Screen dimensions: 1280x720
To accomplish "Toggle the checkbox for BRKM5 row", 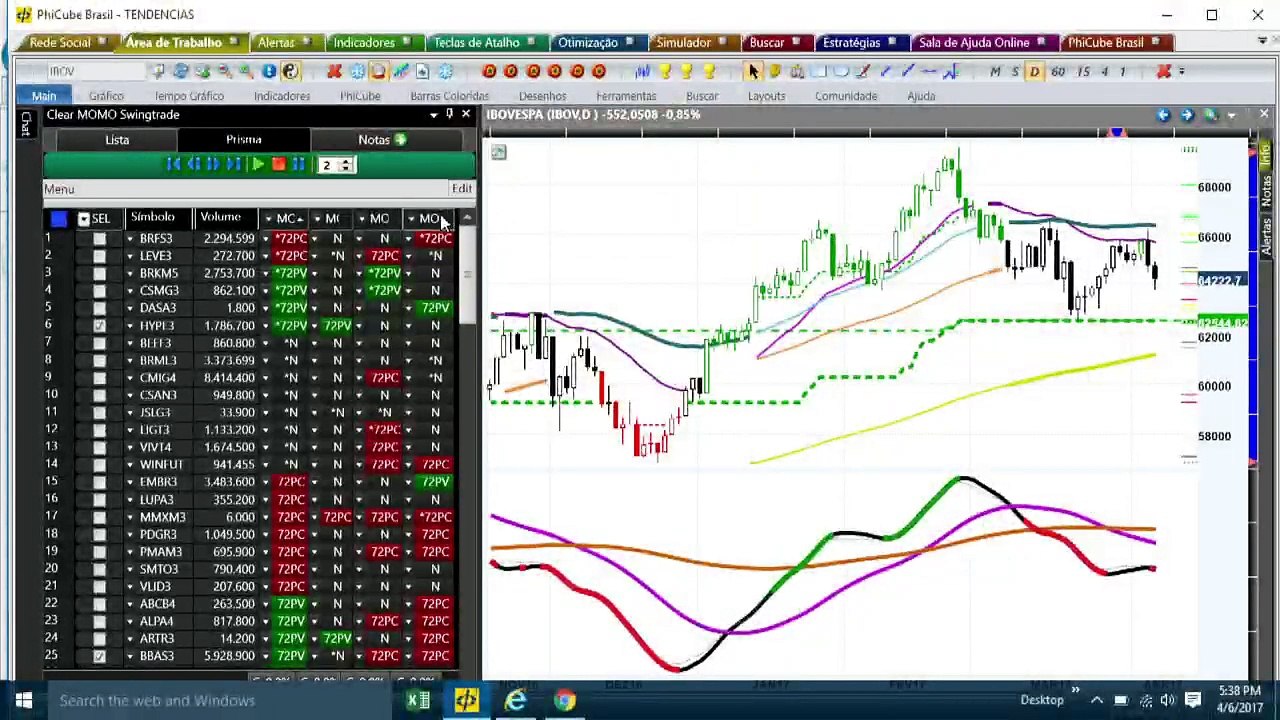I will pos(99,273).
